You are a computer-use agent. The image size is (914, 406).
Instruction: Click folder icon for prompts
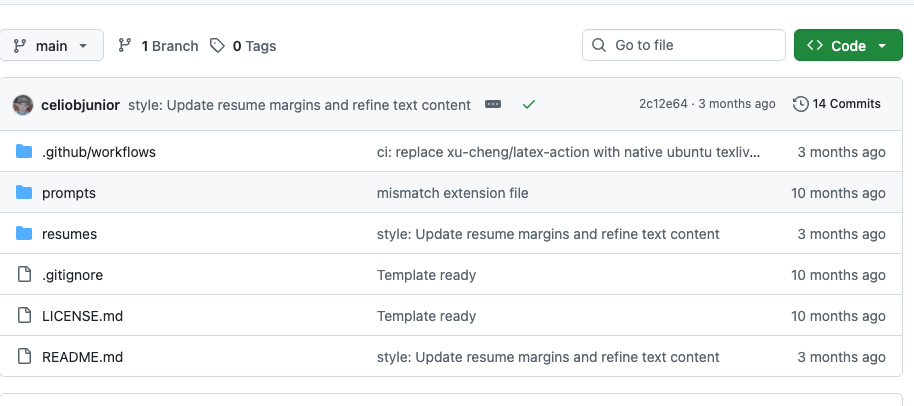(24, 193)
